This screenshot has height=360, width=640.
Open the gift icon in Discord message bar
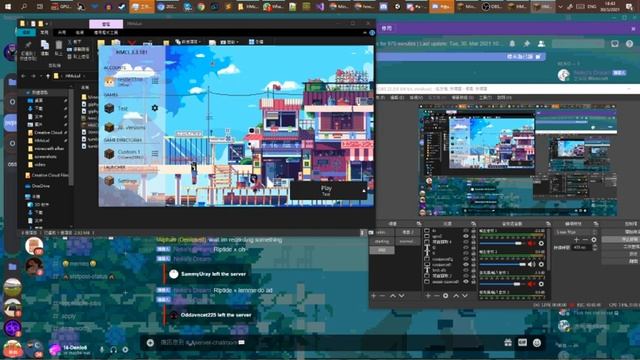click(508, 343)
